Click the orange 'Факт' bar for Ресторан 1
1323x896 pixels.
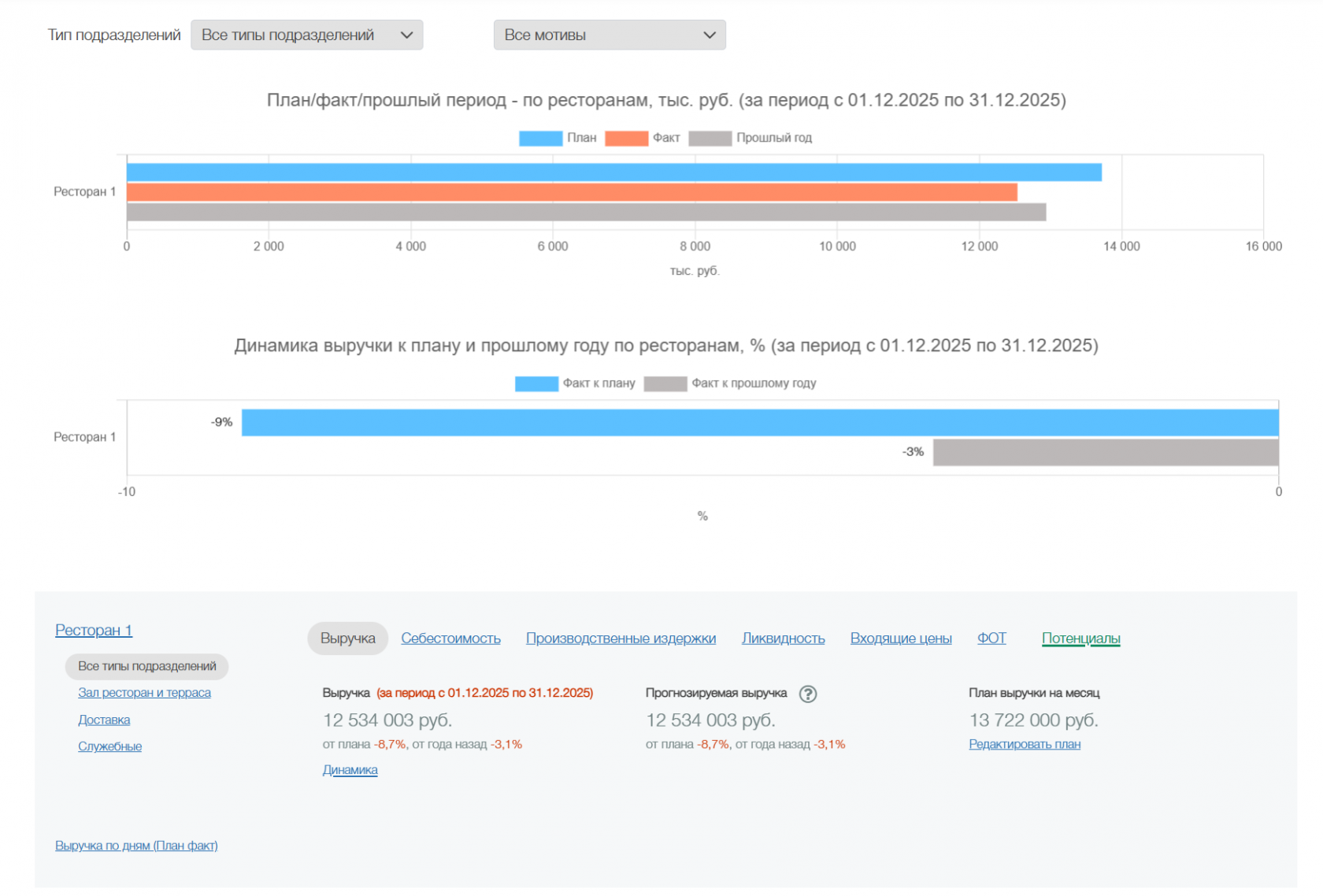pos(571,192)
